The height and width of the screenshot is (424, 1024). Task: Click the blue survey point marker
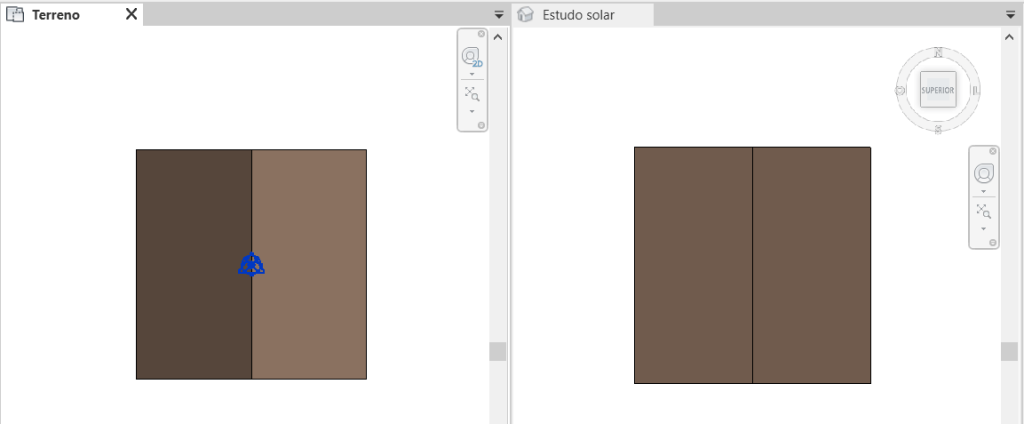pyautogui.click(x=251, y=265)
